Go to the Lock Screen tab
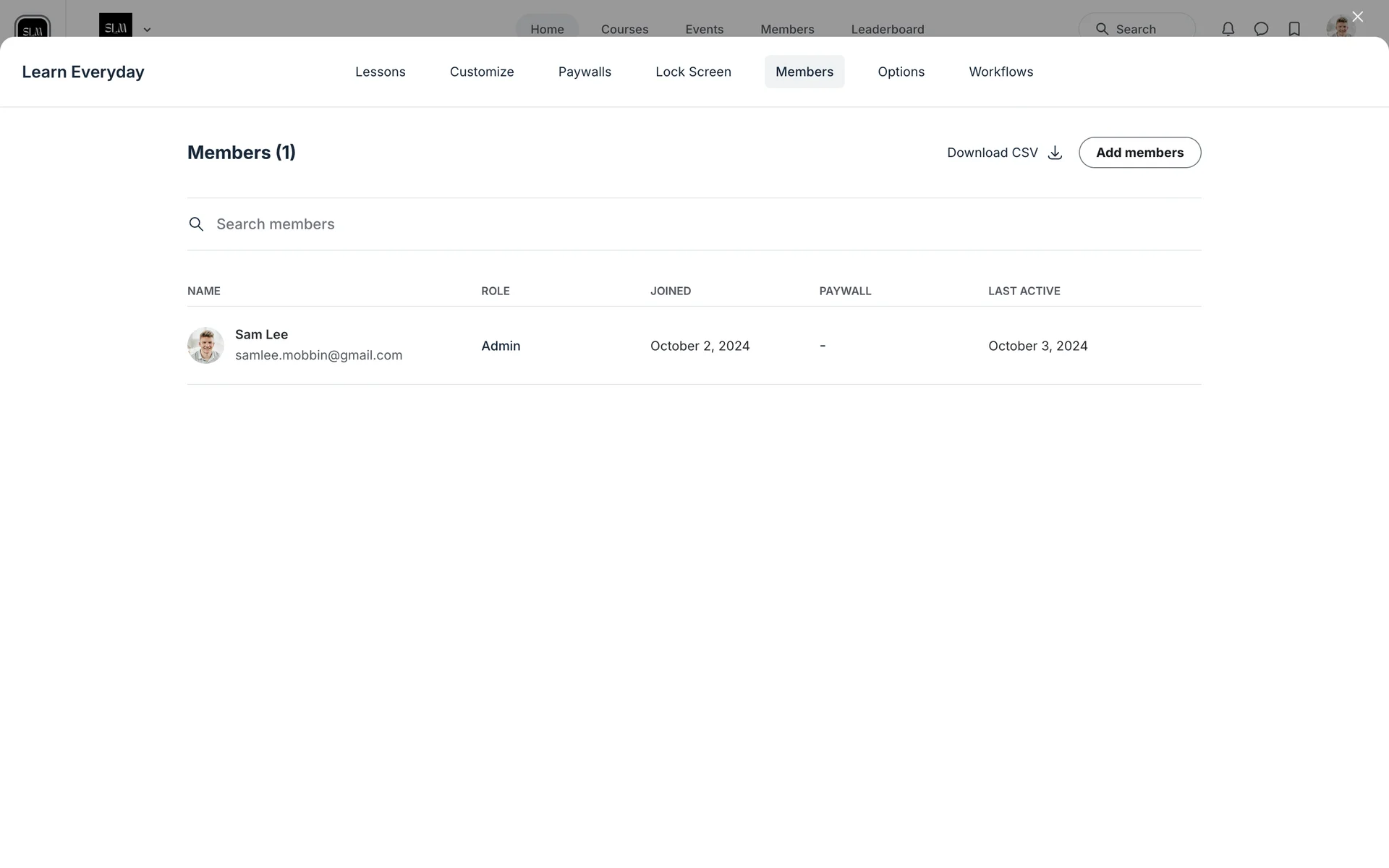This screenshot has height=868, width=1389. (x=693, y=72)
